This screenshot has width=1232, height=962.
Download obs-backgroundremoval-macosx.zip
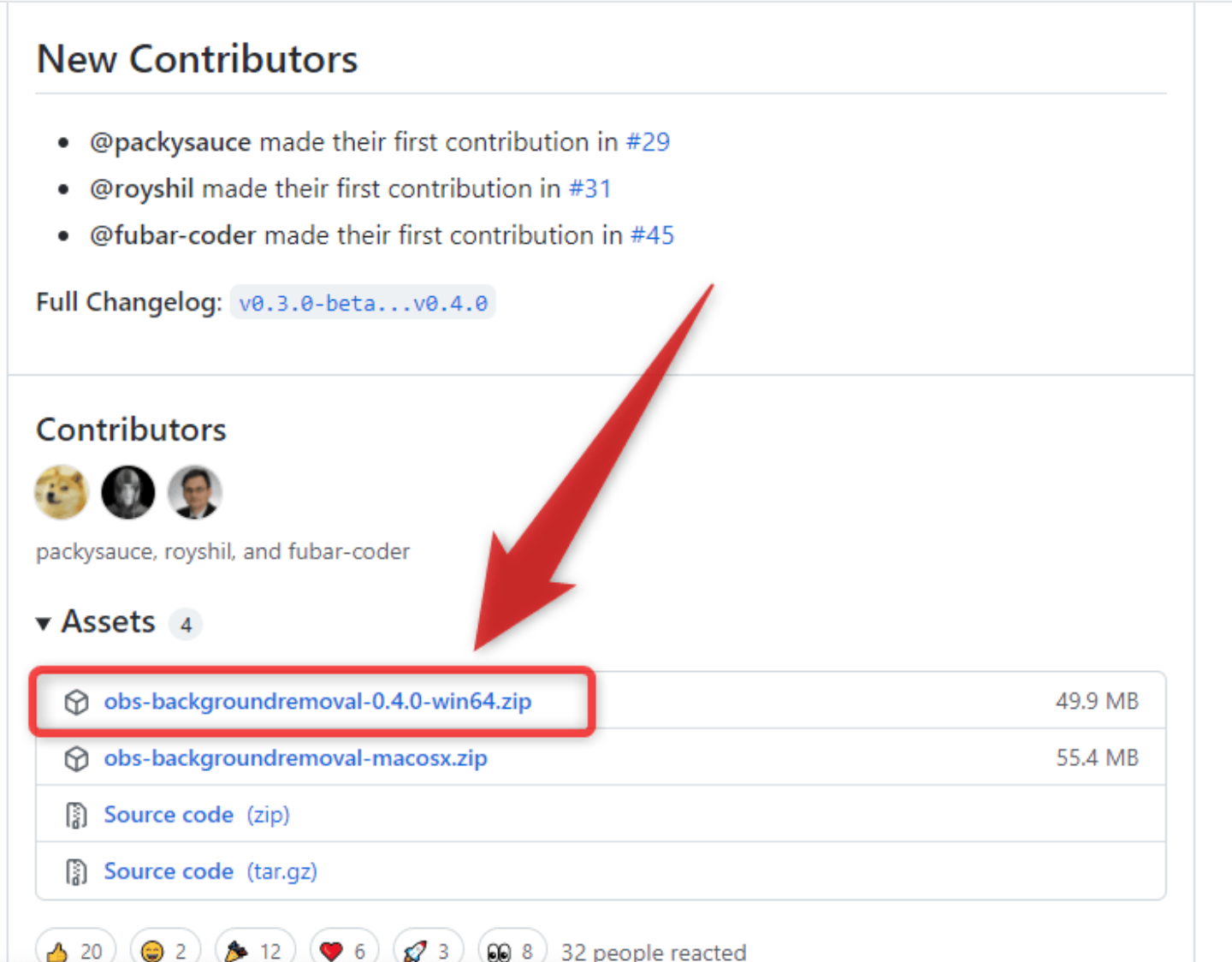pos(295,758)
